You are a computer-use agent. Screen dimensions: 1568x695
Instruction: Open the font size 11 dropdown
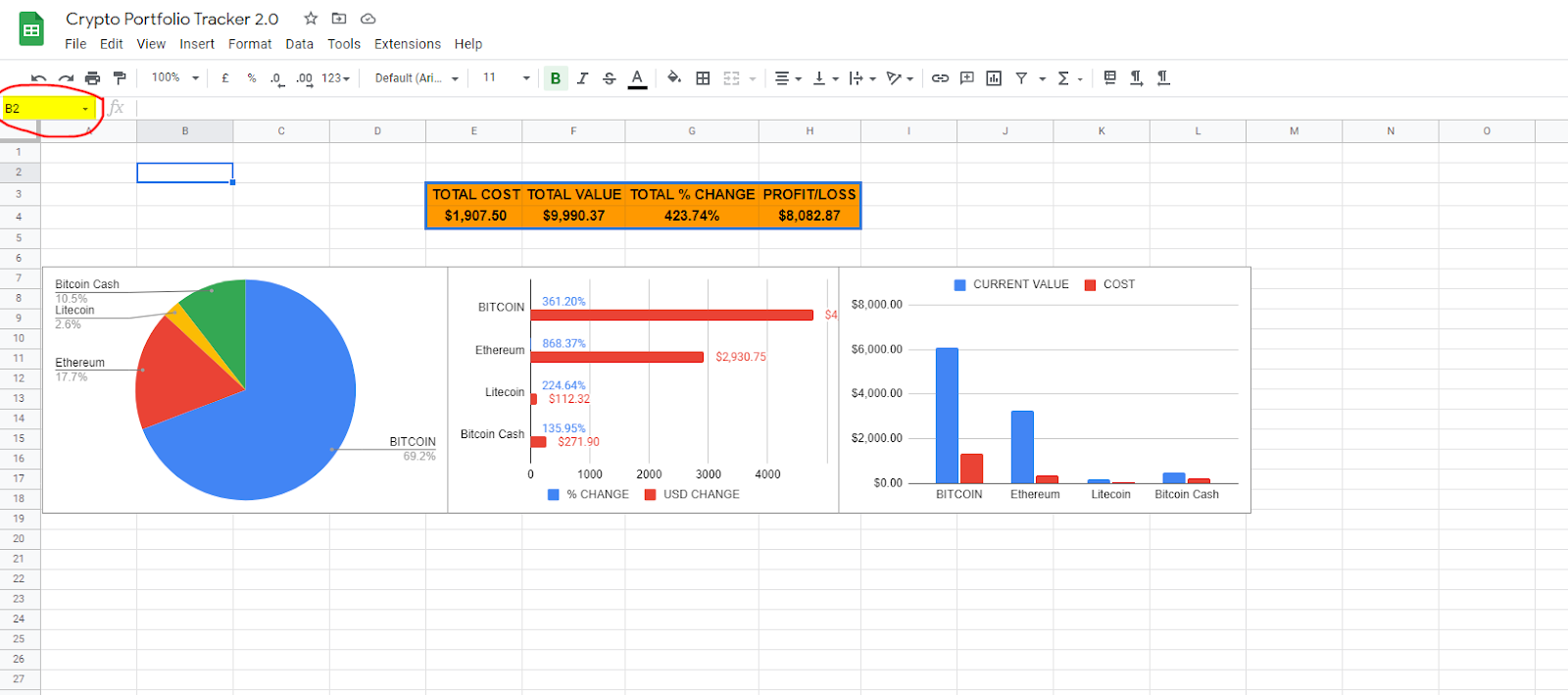point(506,78)
